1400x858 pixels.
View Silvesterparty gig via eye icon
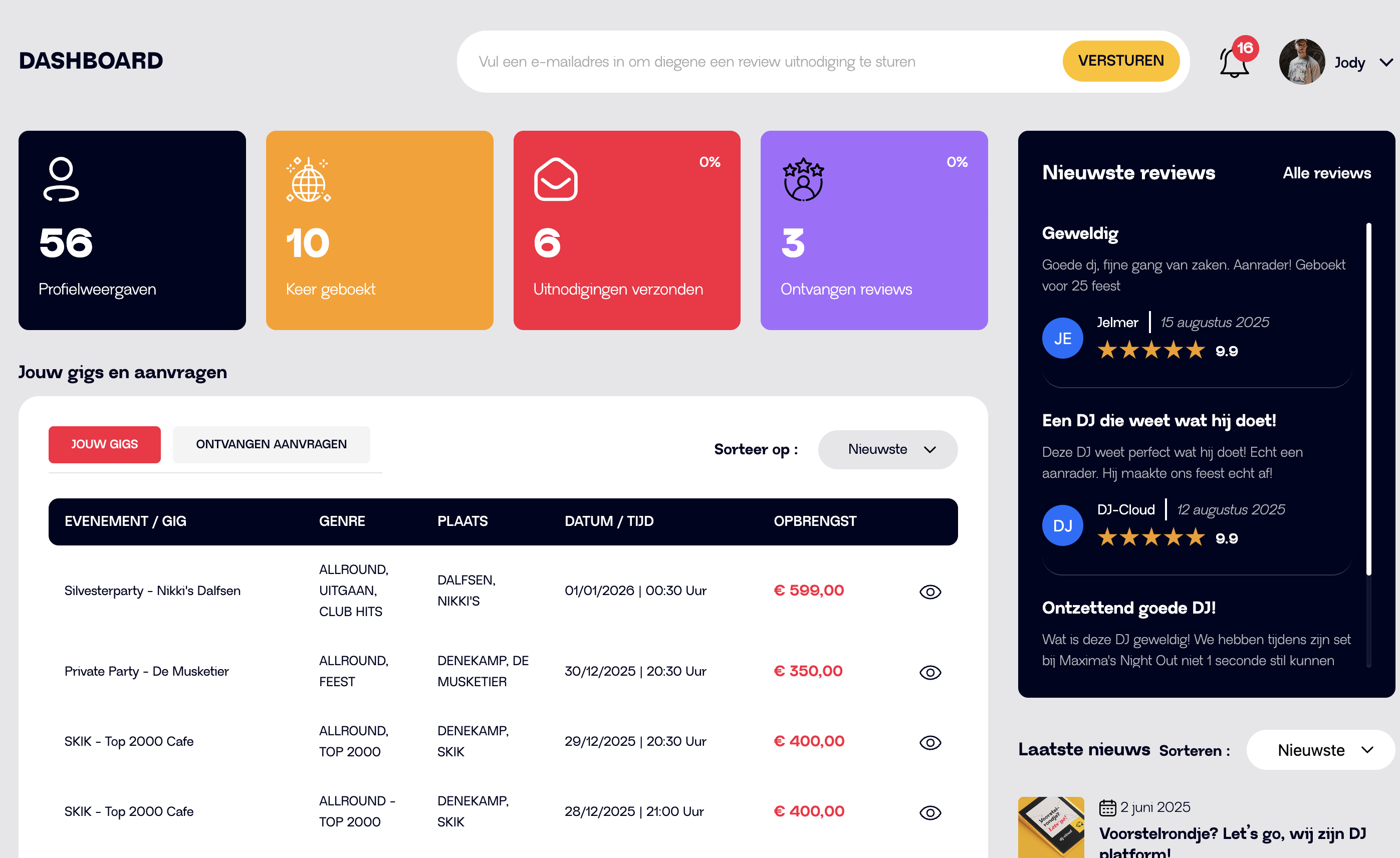tap(929, 591)
